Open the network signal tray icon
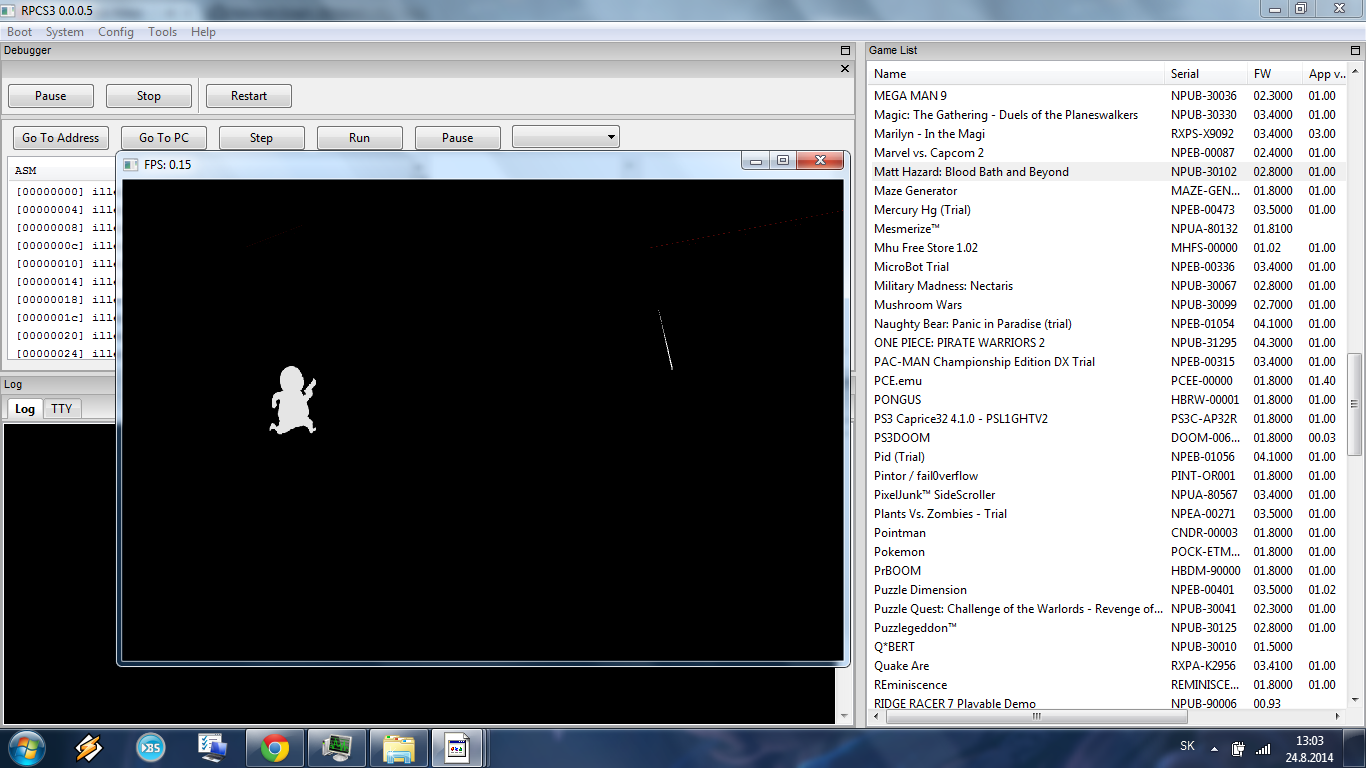1366x768 pixels. pyautogui.click(x=1263, y=748)
